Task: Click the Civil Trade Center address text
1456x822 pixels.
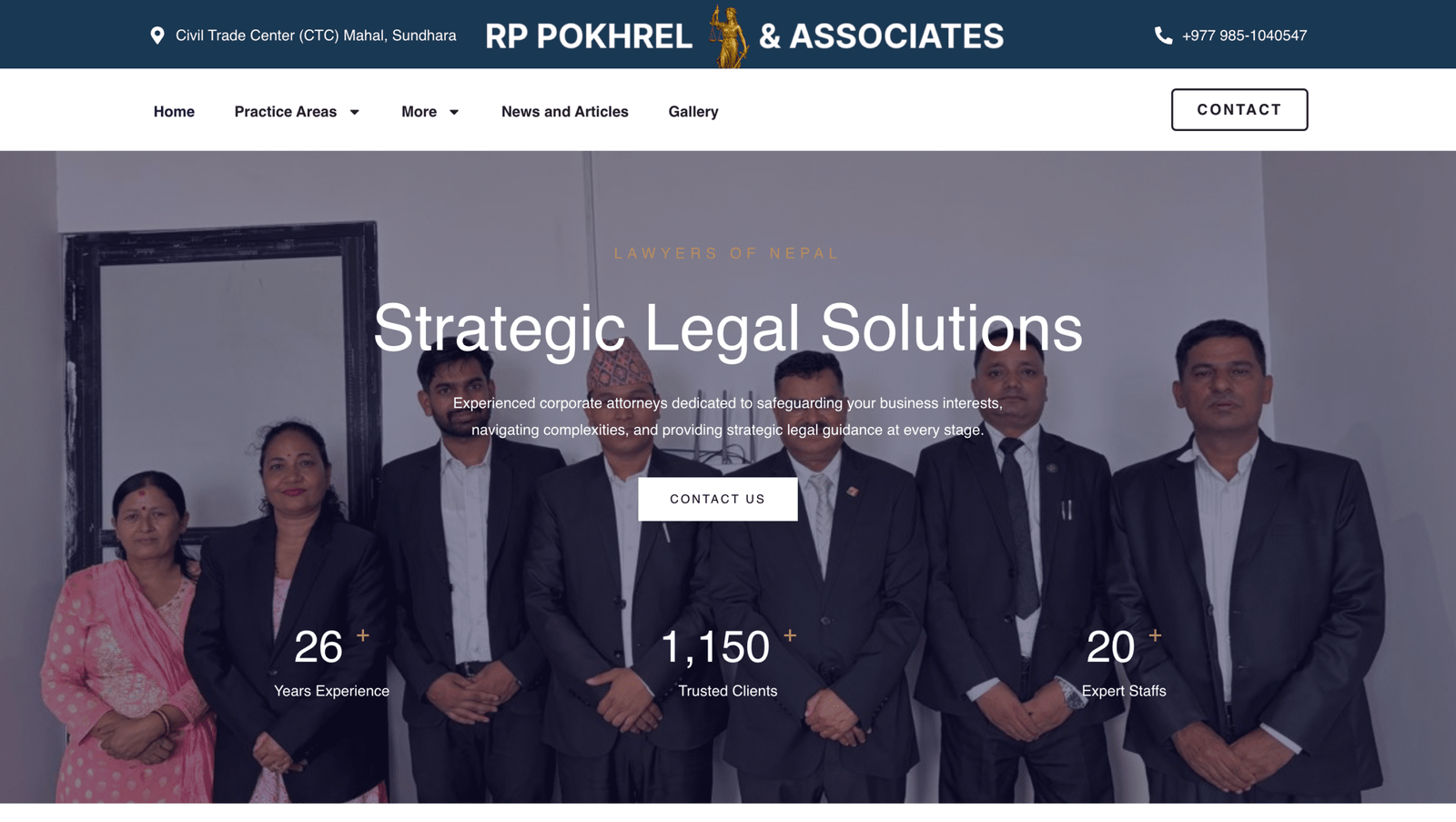Action: point(316,36)
